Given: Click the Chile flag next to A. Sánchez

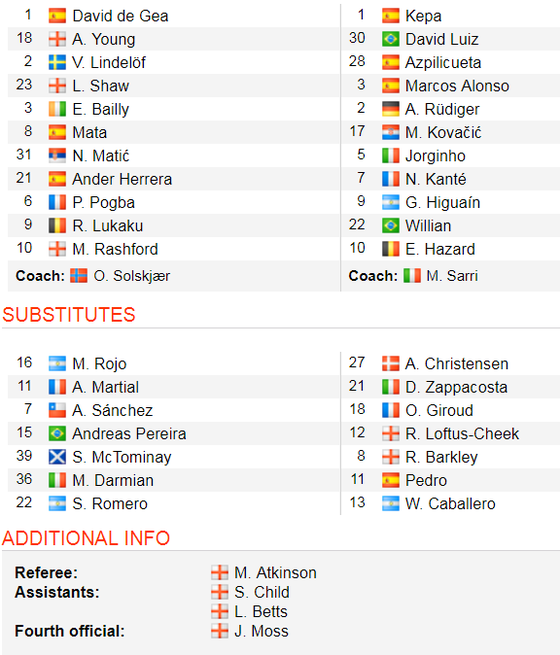Looking at the screenshot, I should coord(57,410).
